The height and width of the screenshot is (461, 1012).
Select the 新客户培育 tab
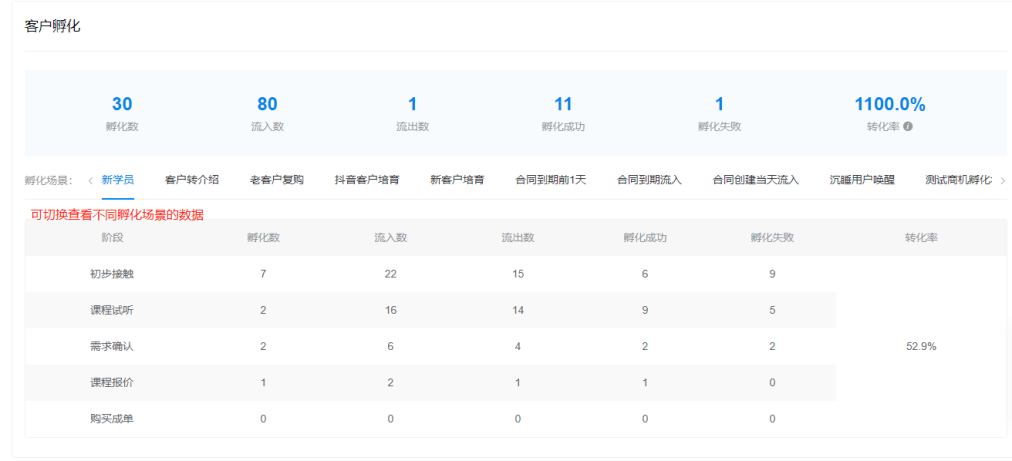point(457,180)
